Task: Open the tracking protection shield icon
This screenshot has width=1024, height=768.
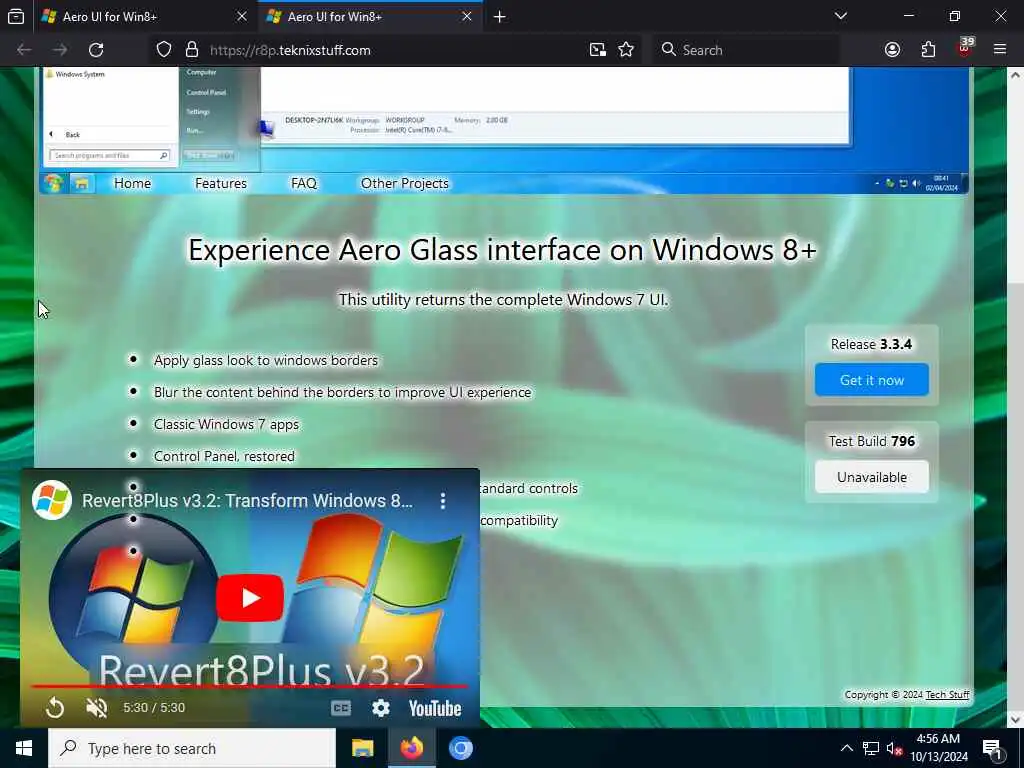Action: pos(164,50)
